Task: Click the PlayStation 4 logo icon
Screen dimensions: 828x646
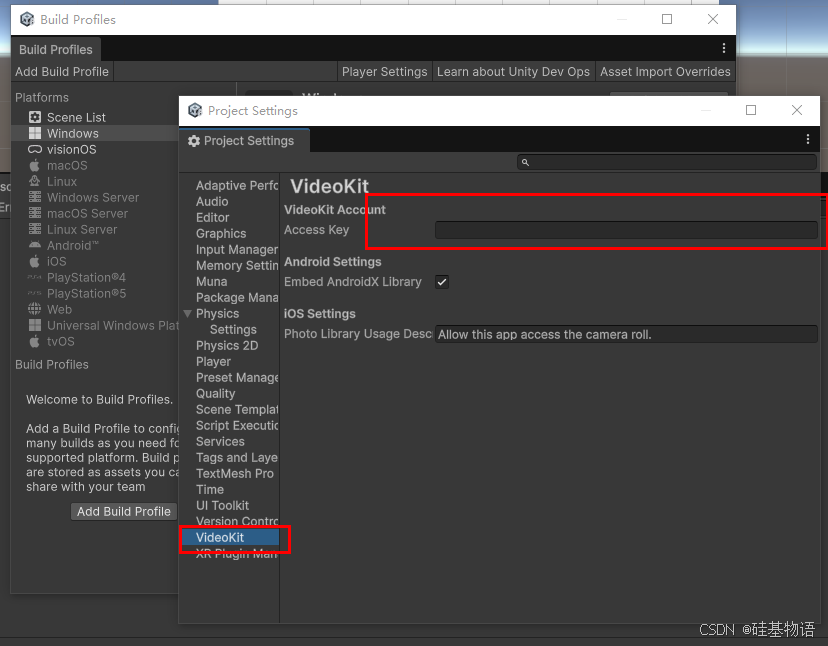Action: 35,277
